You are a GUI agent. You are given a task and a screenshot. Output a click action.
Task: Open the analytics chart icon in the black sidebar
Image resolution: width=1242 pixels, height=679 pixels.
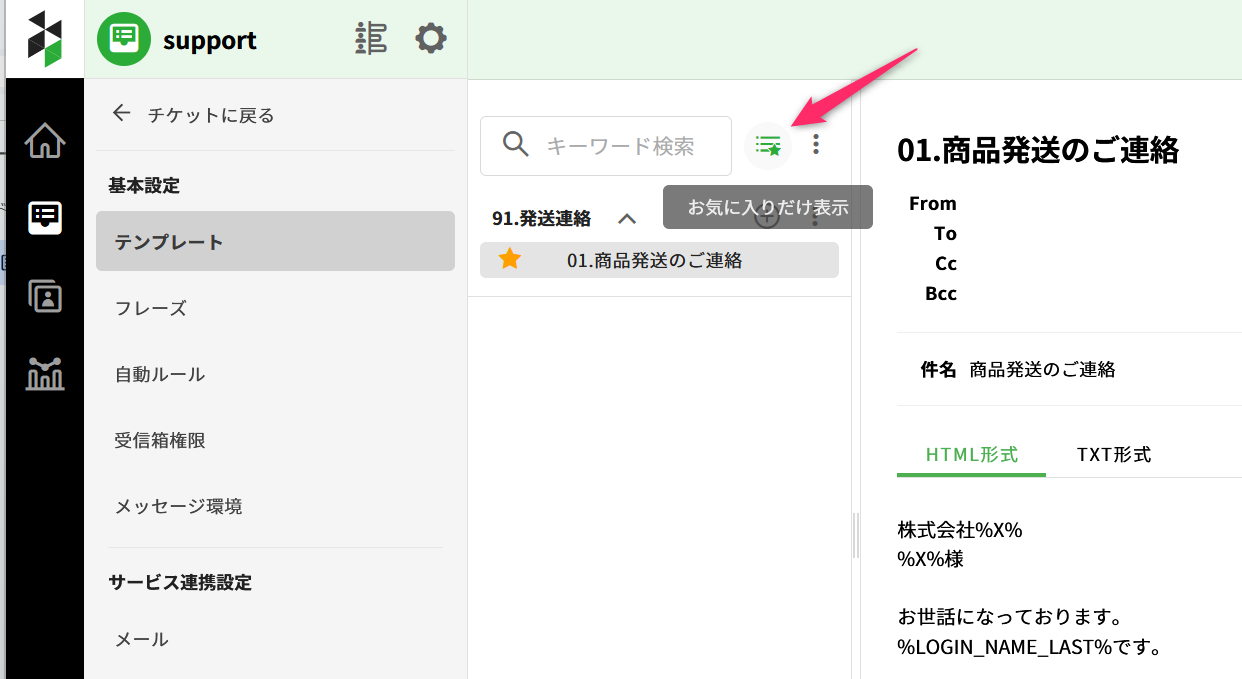[45, 374]
